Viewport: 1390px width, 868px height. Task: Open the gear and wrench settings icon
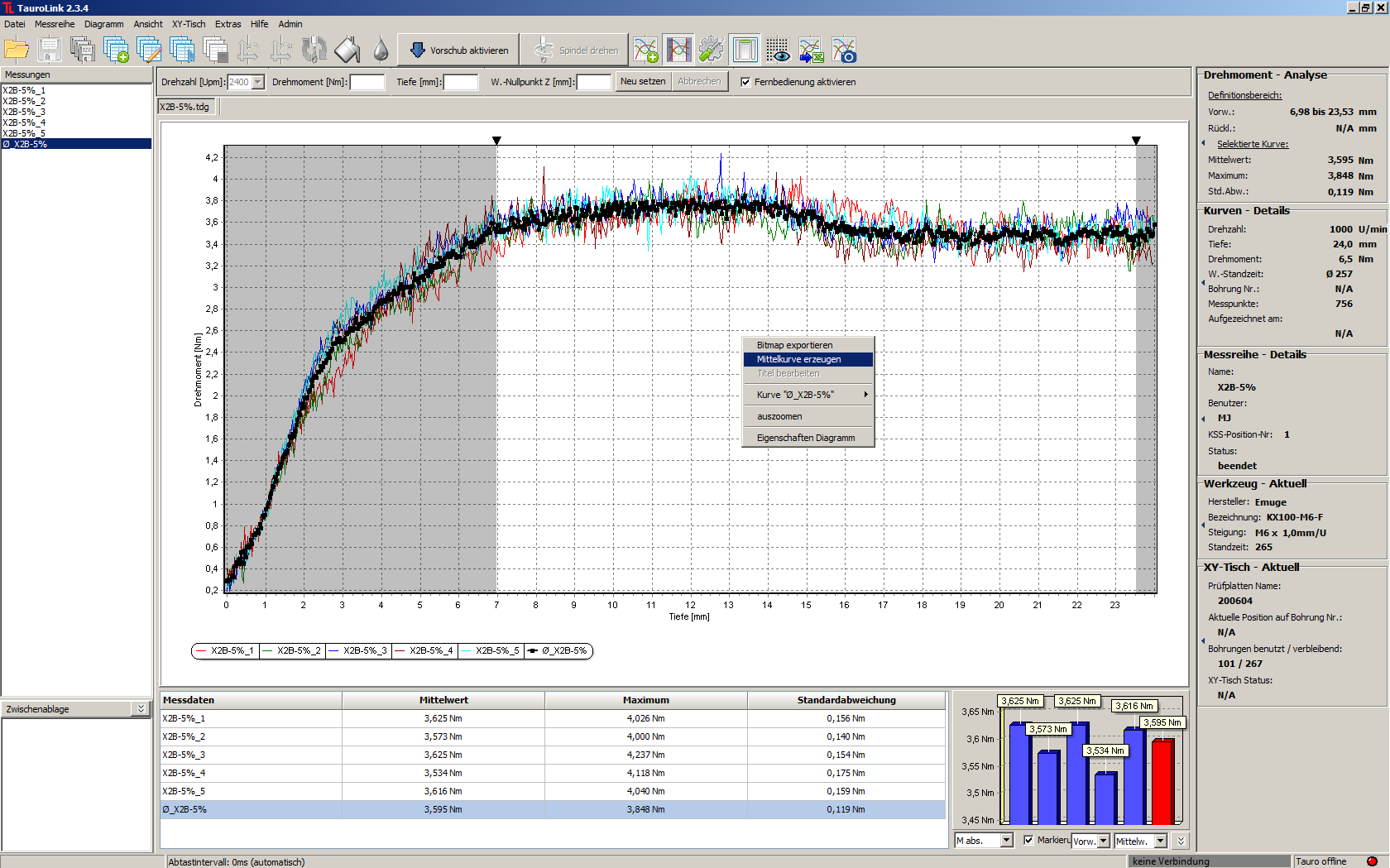point(712,50)
